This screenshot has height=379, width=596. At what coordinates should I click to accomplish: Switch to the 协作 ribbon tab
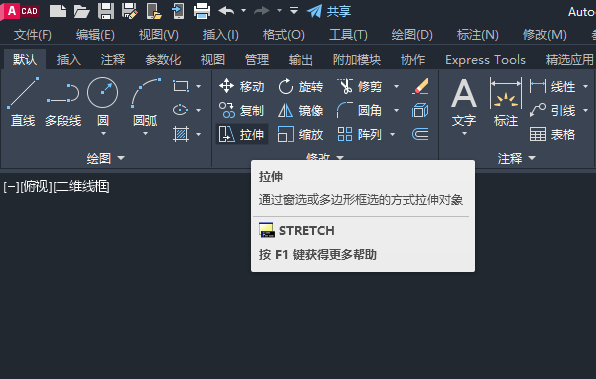coord(413,60)
